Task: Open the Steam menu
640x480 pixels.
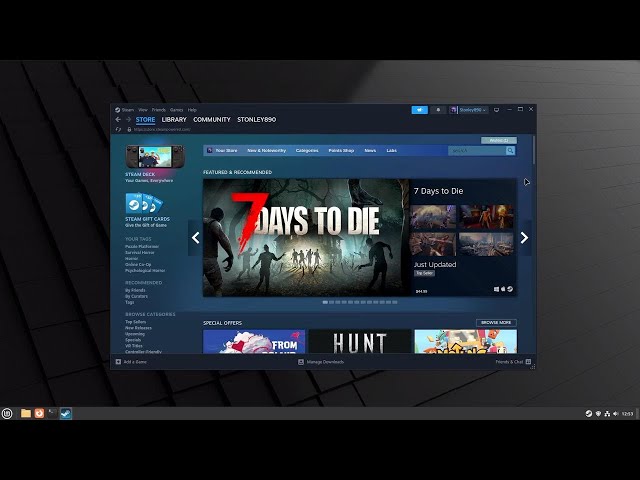Action: click(128, 110)
